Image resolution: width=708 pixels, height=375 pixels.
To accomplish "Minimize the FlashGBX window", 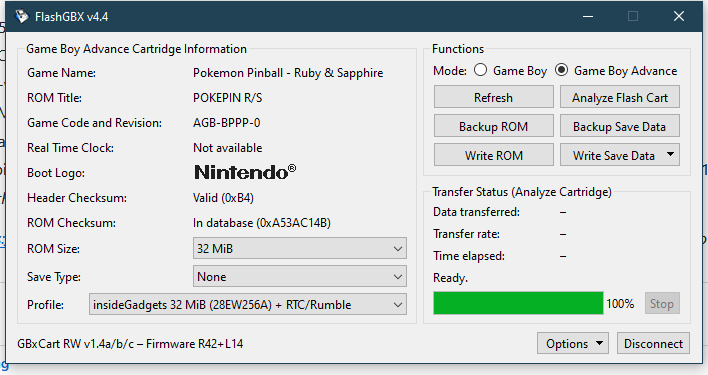I will pos(588,16).
